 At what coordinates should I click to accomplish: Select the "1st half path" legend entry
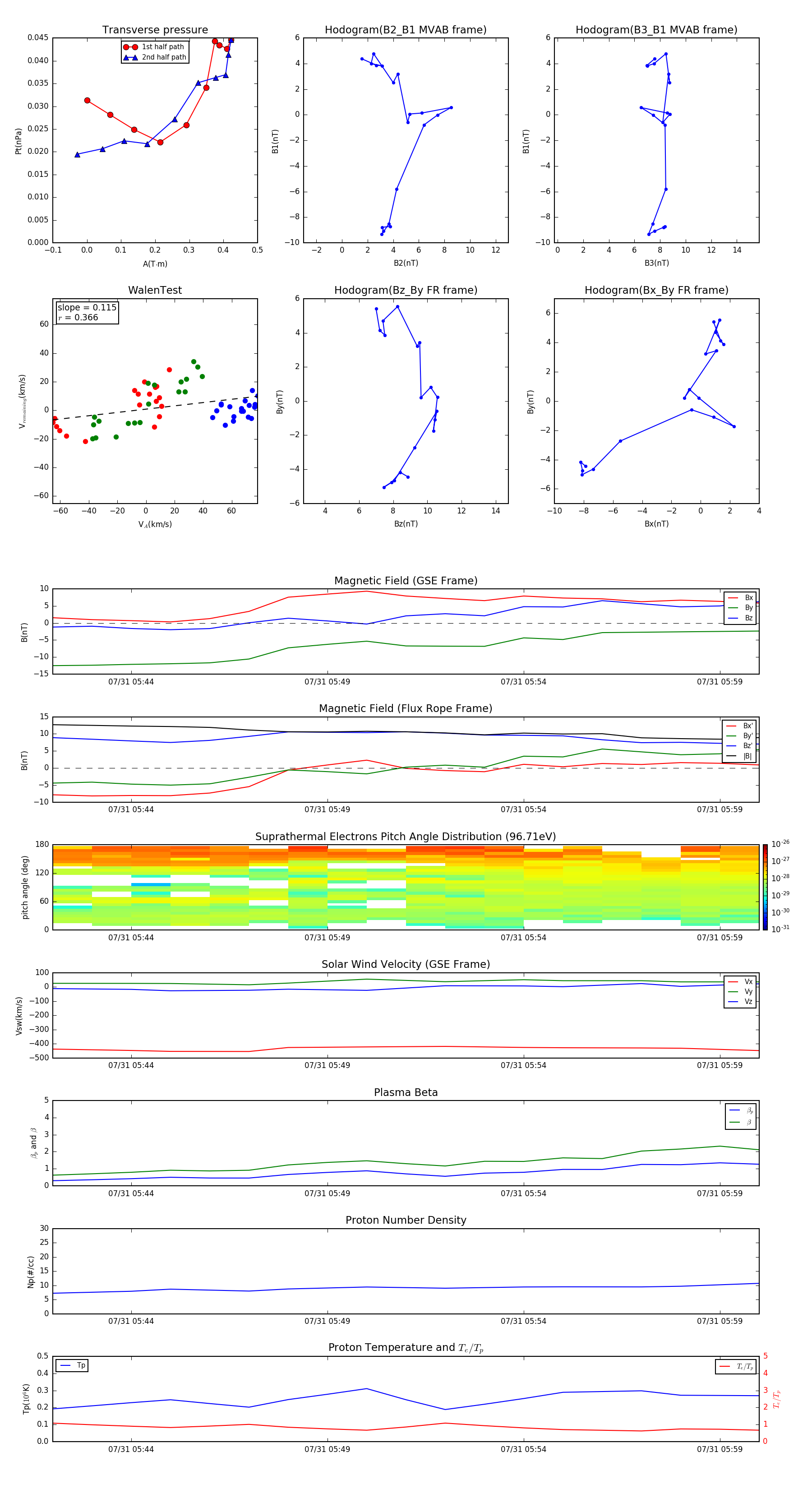pyautogui.click(x=154, y=47)
